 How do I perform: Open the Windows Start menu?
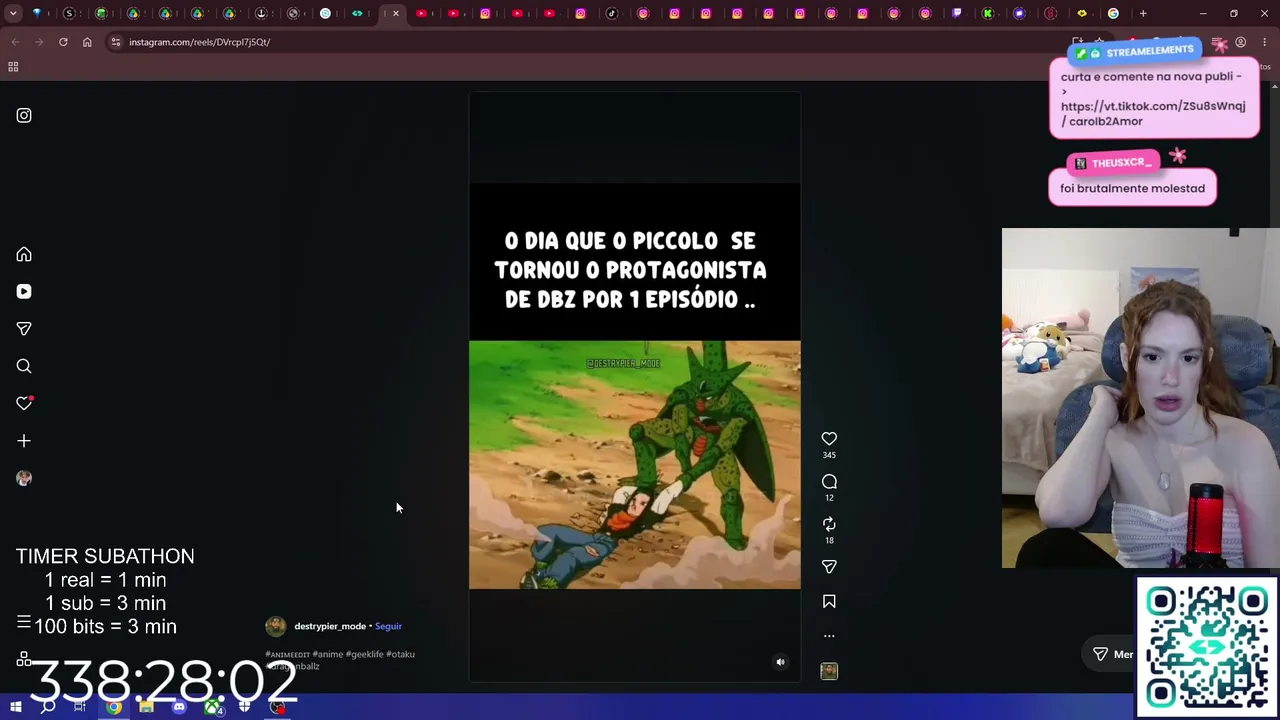(x=16, y=707)
